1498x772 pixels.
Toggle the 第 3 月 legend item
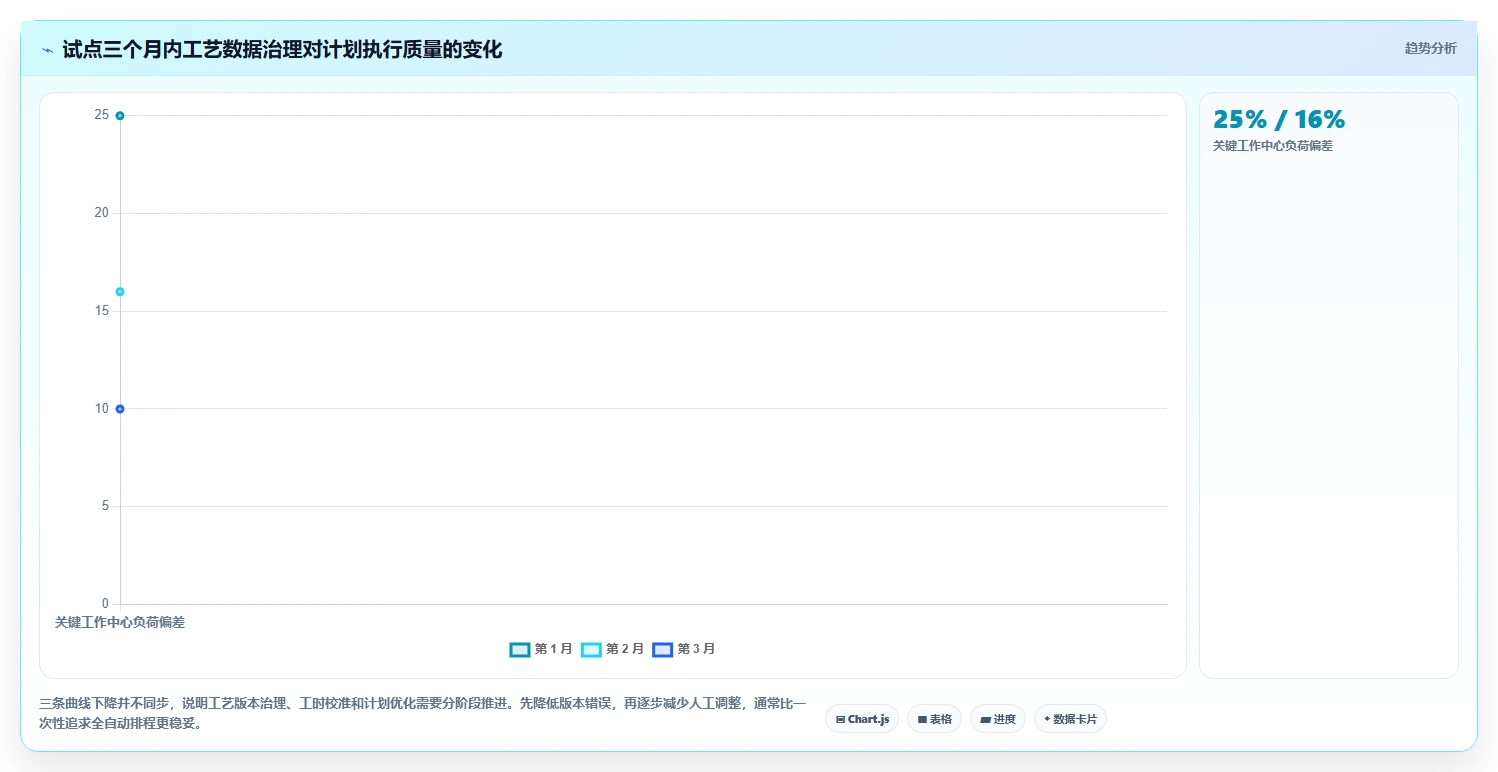(684, 649)
